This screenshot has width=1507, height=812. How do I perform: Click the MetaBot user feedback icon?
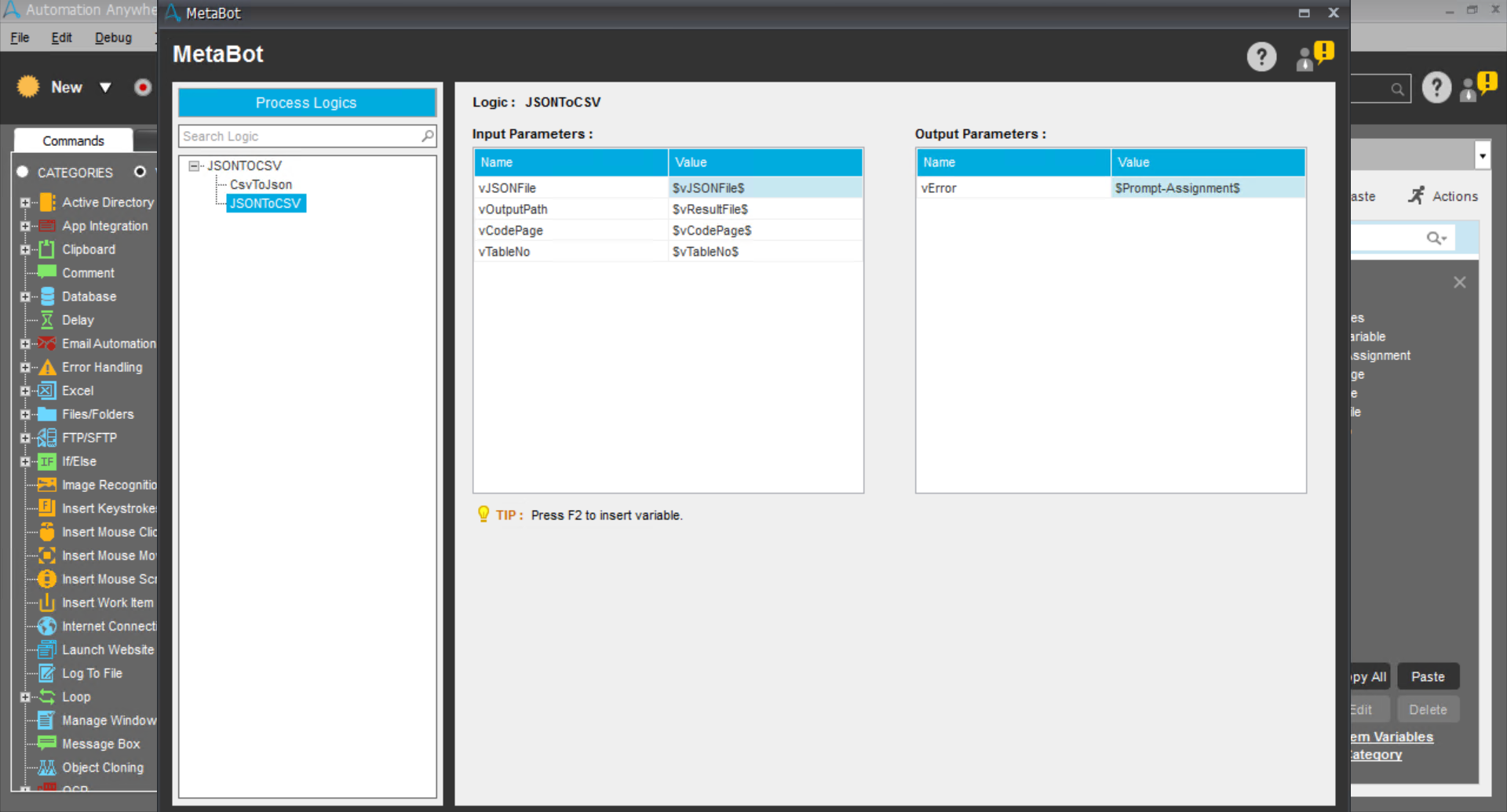[x=1314, y=56]
